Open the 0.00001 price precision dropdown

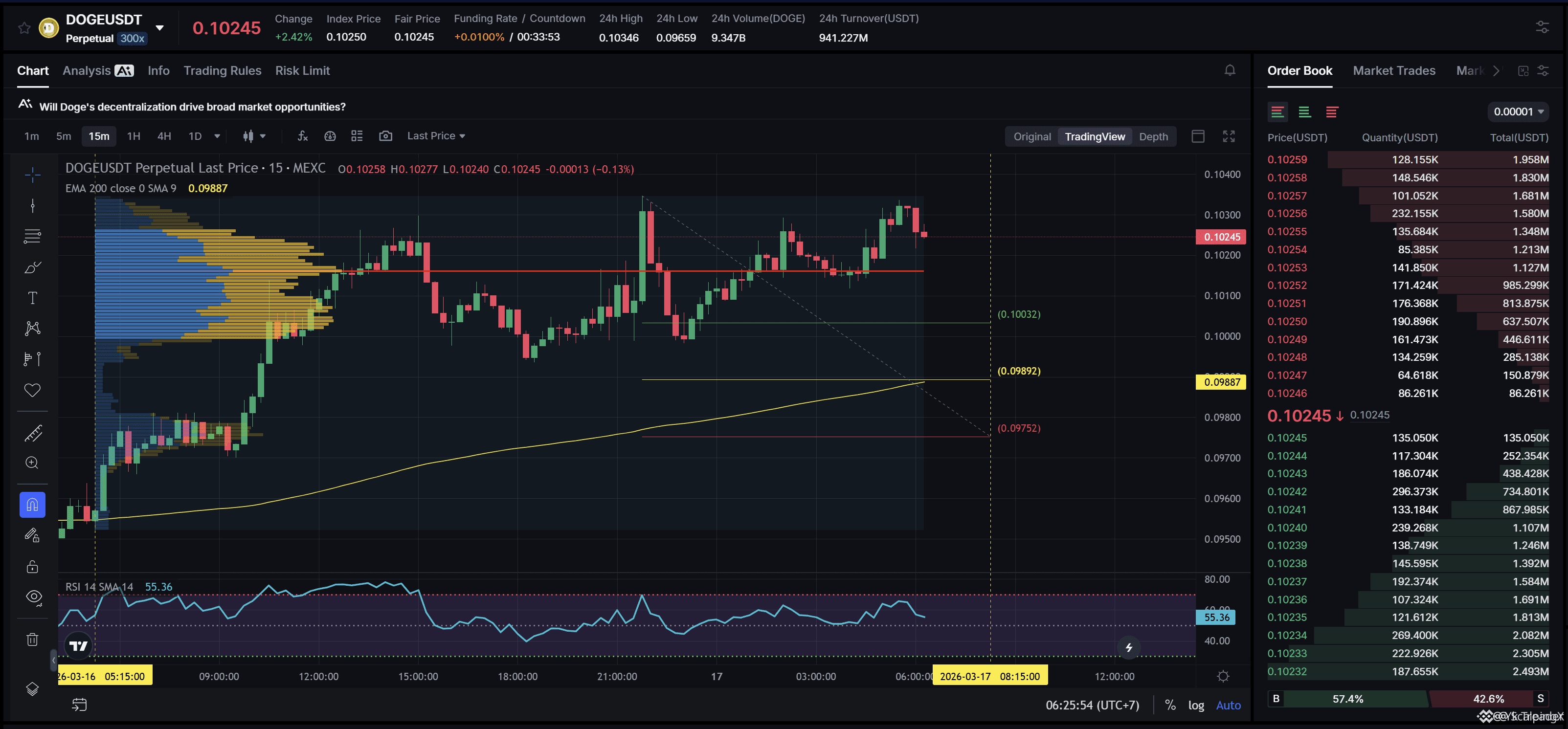pos(1518,112)
